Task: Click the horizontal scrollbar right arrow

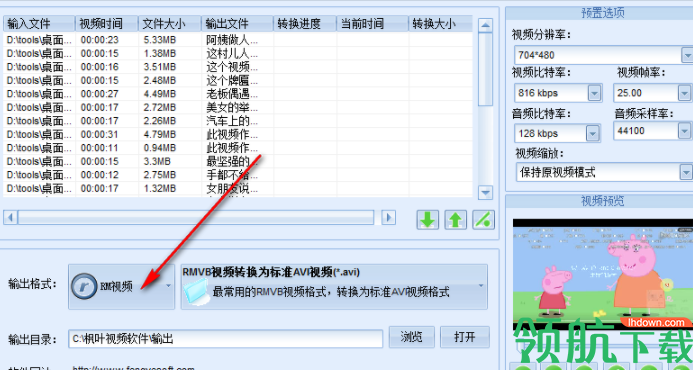Action: click(x=388, y=217)
